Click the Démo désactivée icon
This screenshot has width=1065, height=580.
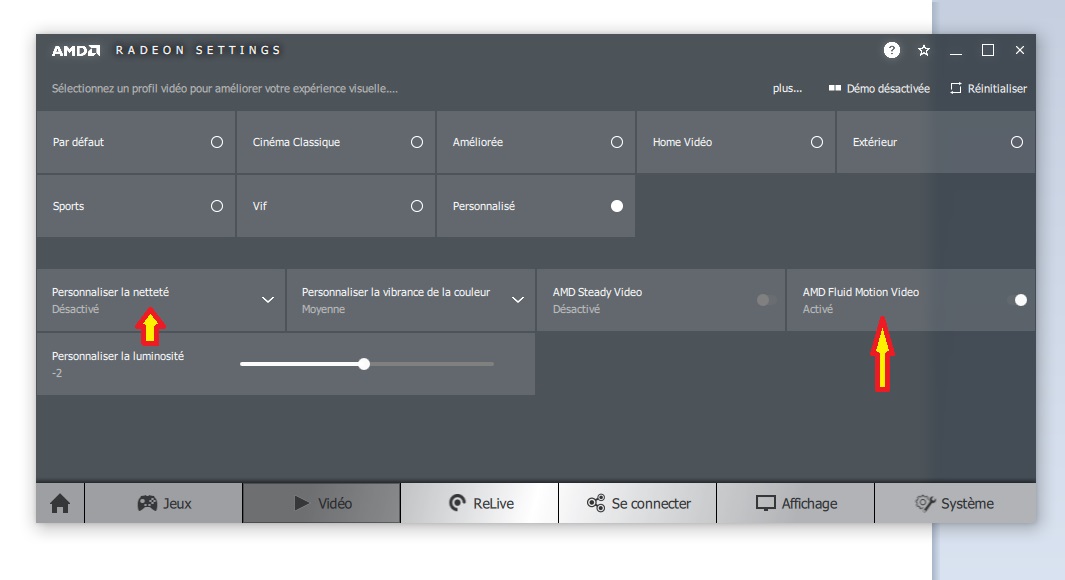coord(835,88)
